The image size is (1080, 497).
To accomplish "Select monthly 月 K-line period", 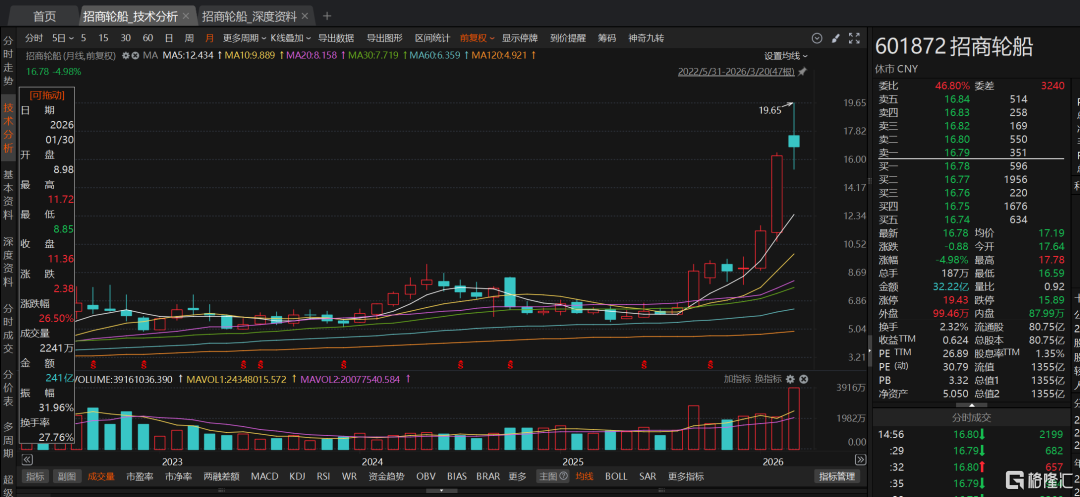I will coord(209,38).
